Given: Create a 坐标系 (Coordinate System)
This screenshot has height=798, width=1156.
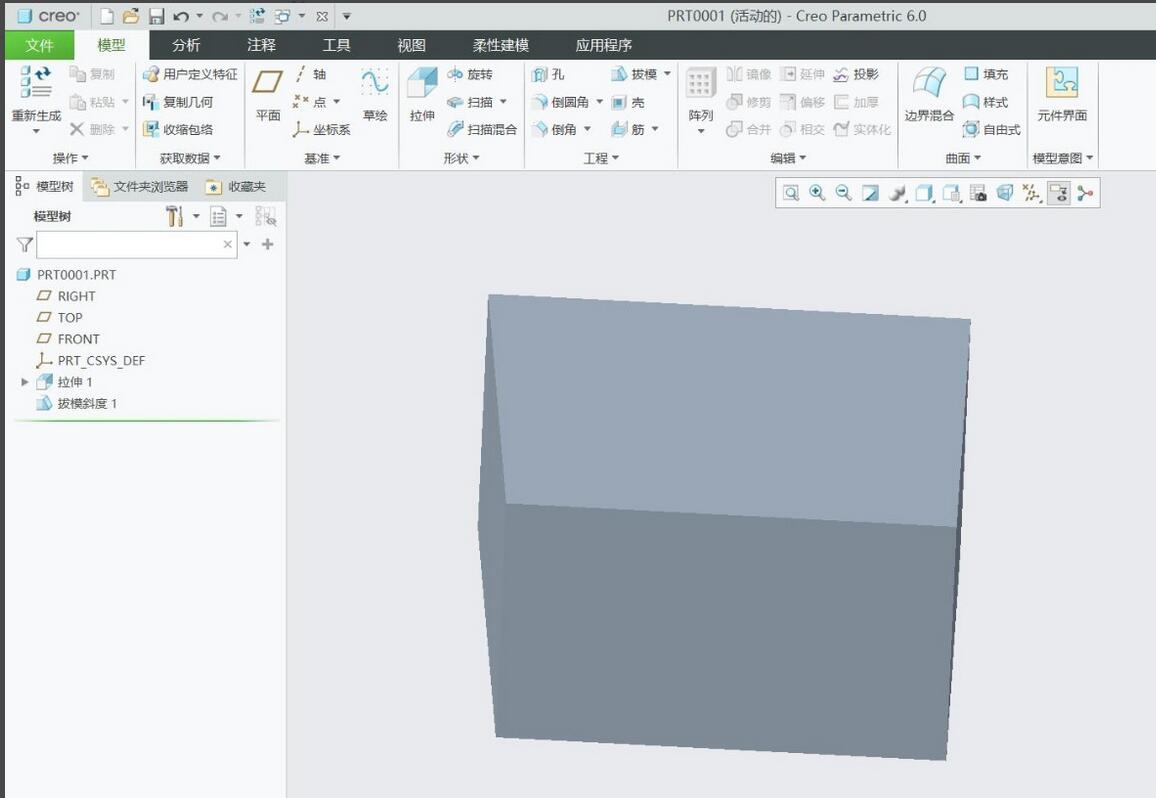Looking at the screenshot, I should (321, 130).
